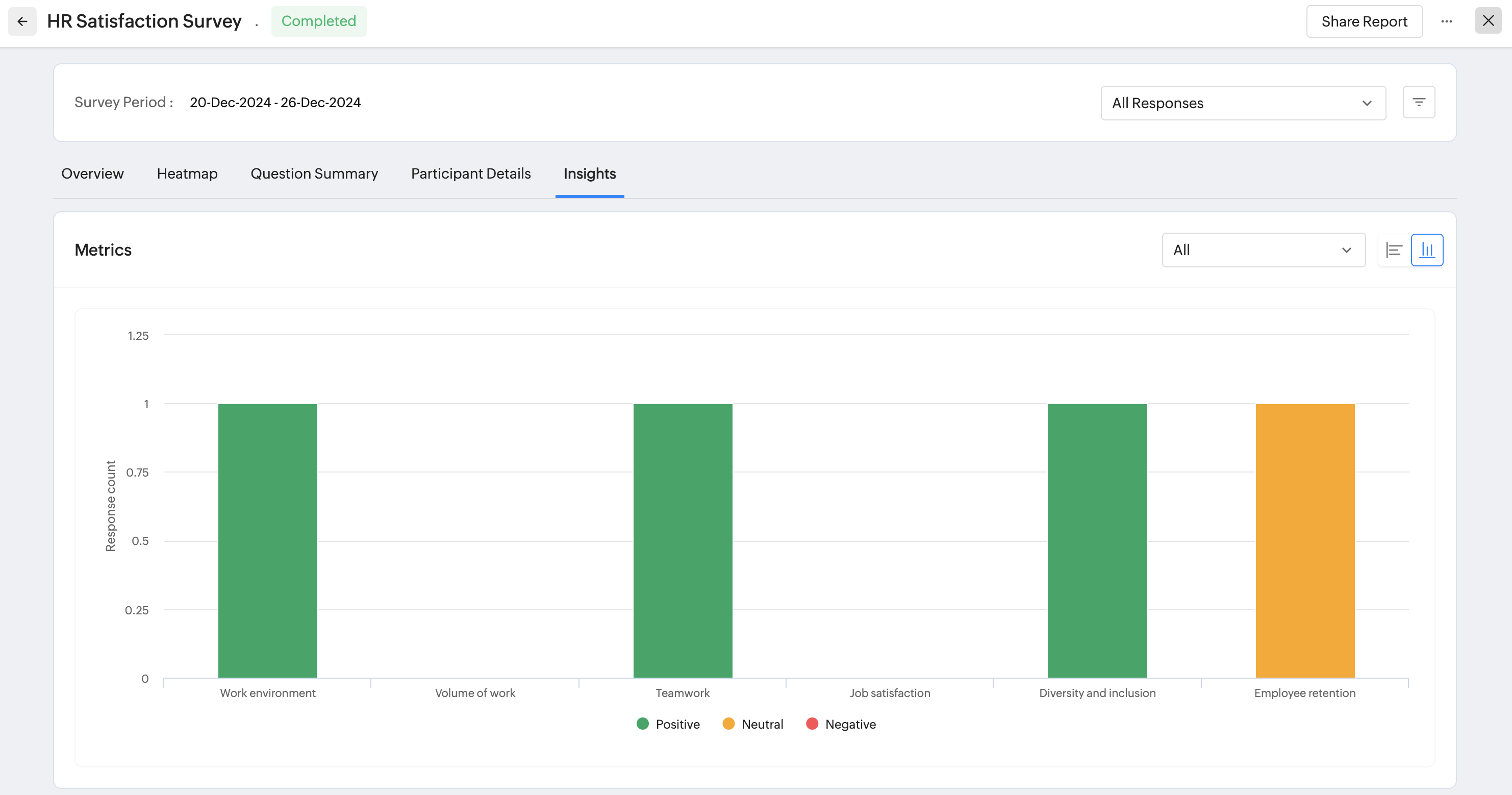Click the green Teamwork bar

tap(683, 540)
